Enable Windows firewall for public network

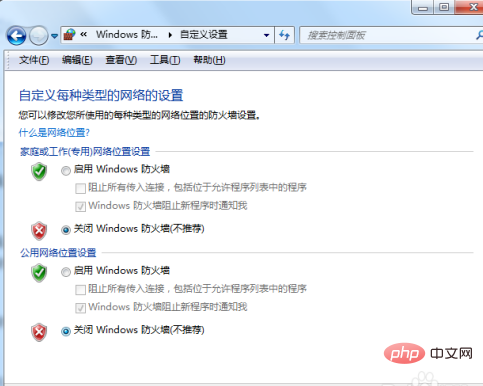(x=66, y=272)
